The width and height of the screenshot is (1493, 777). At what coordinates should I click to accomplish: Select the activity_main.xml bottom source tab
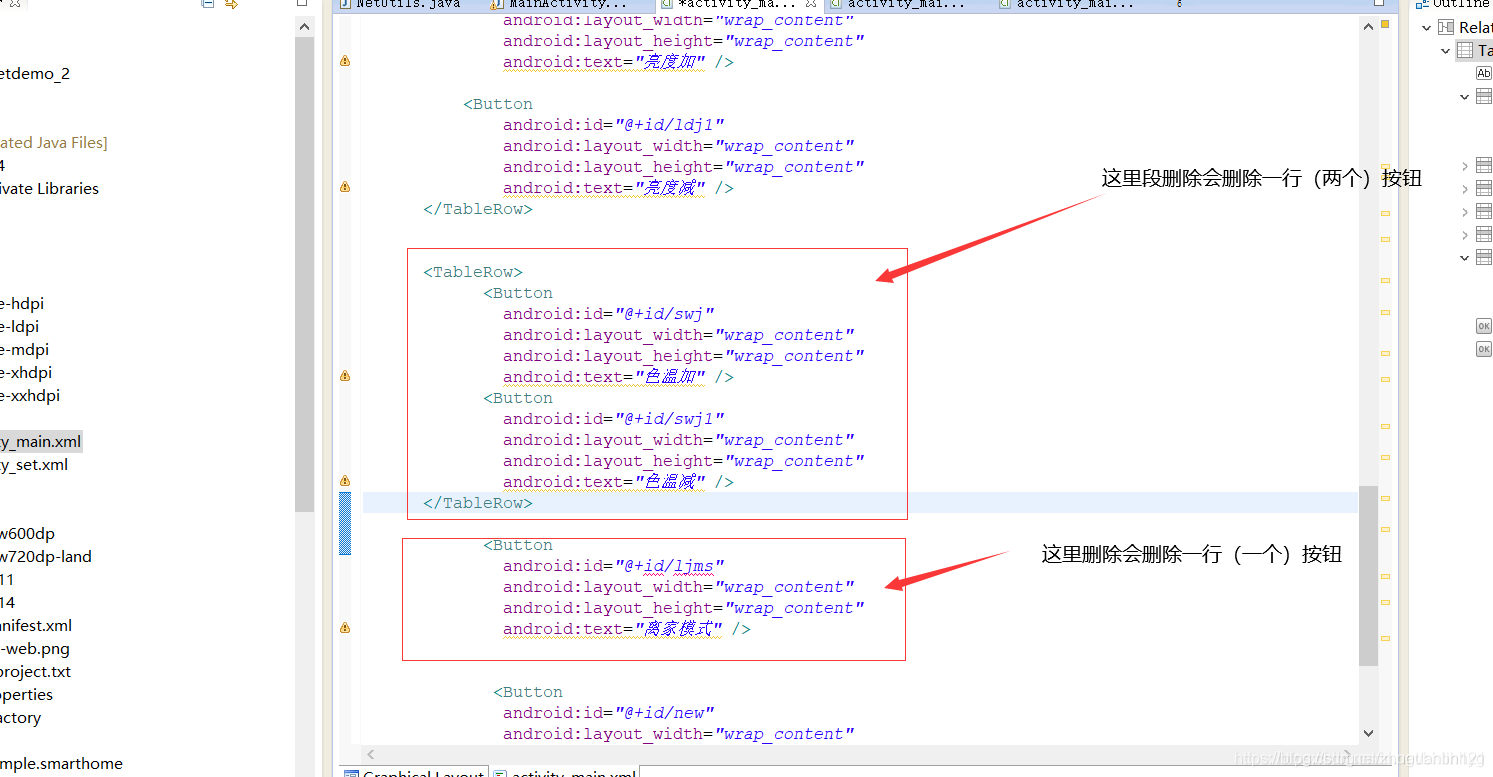(x=565, y=772)
